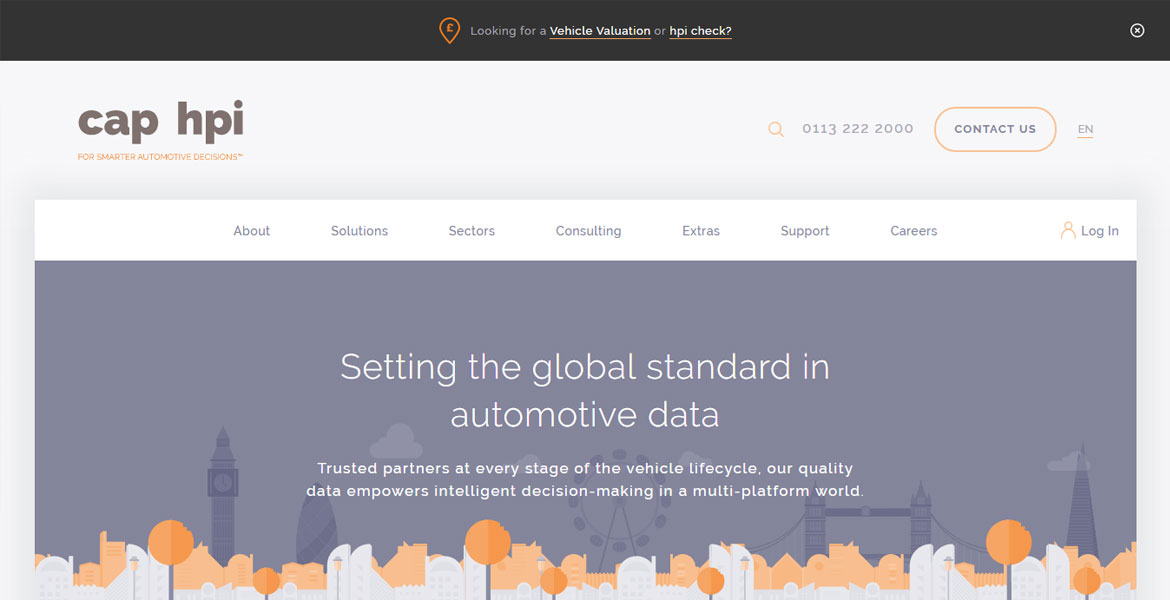The height and width of the screenshot is (600, 1170).
Task: Click the Tower Bridge illustration
Action: pos(865,515)
